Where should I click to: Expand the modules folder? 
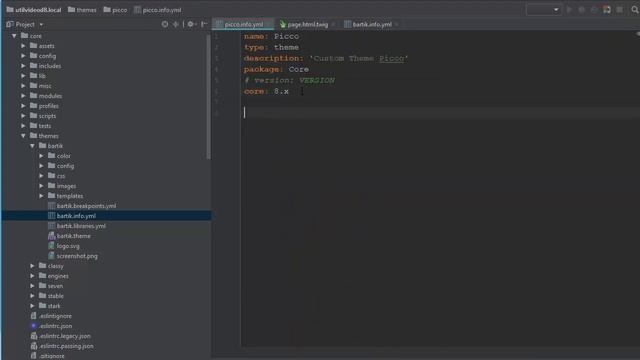[23, 96]
